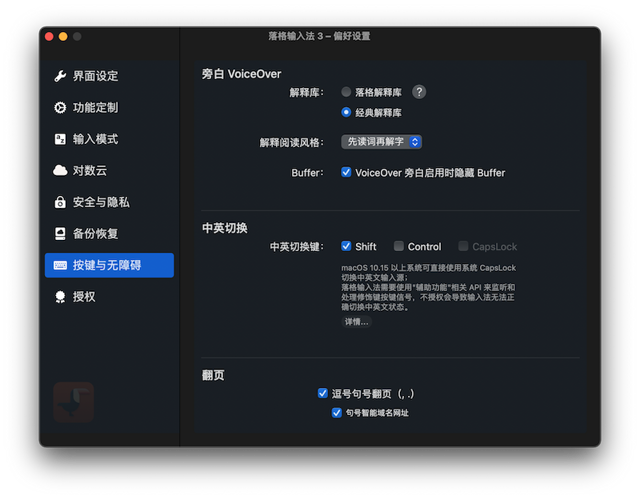Click the 解释阅读风格 label
Screen dimensions: 640x499
291,142
